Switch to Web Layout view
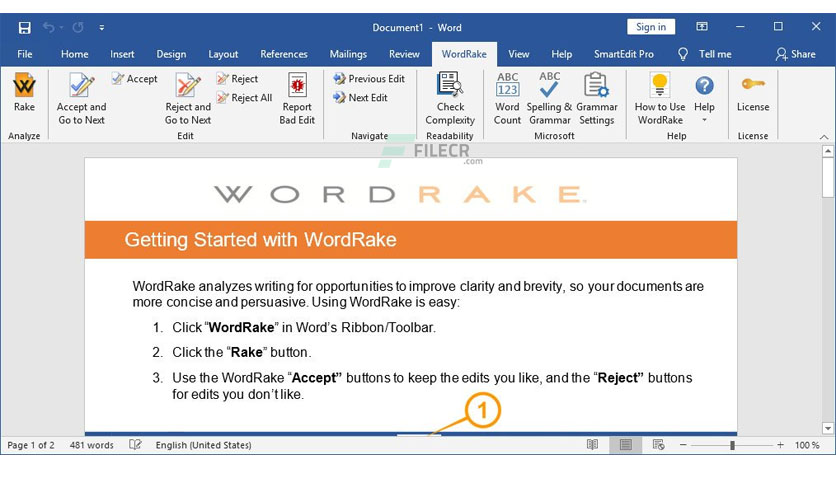Screen dimensions: 836x484 658,445
